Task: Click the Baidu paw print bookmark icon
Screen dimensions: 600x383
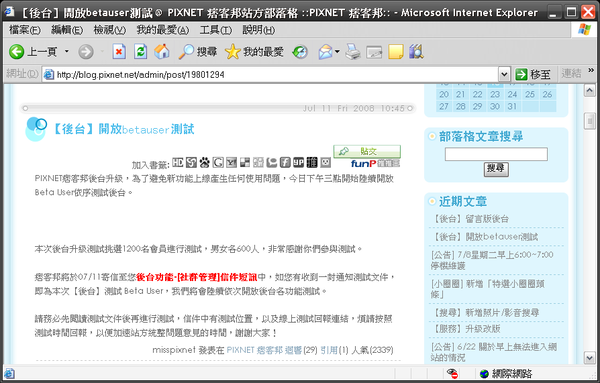Action: coord(205,163)
